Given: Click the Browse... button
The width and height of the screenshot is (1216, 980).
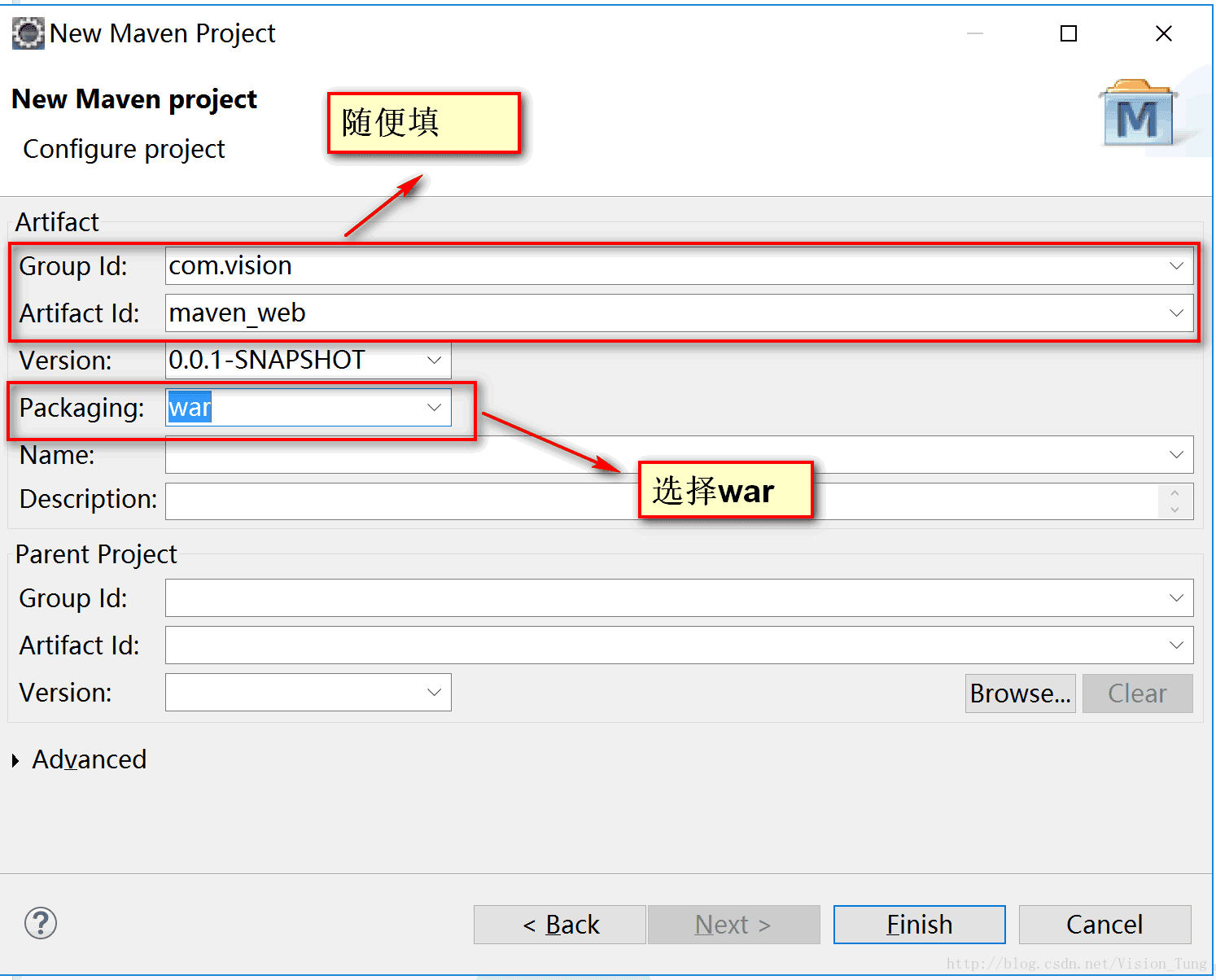Looking at the screenshot, I should (1021, 693).
